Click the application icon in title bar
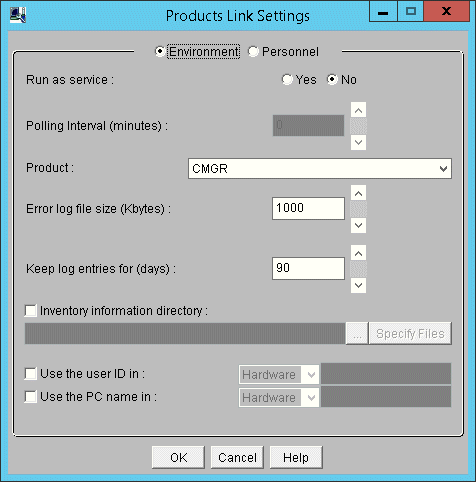The height and width of the screenshot is (482, 476). (18, 15)
